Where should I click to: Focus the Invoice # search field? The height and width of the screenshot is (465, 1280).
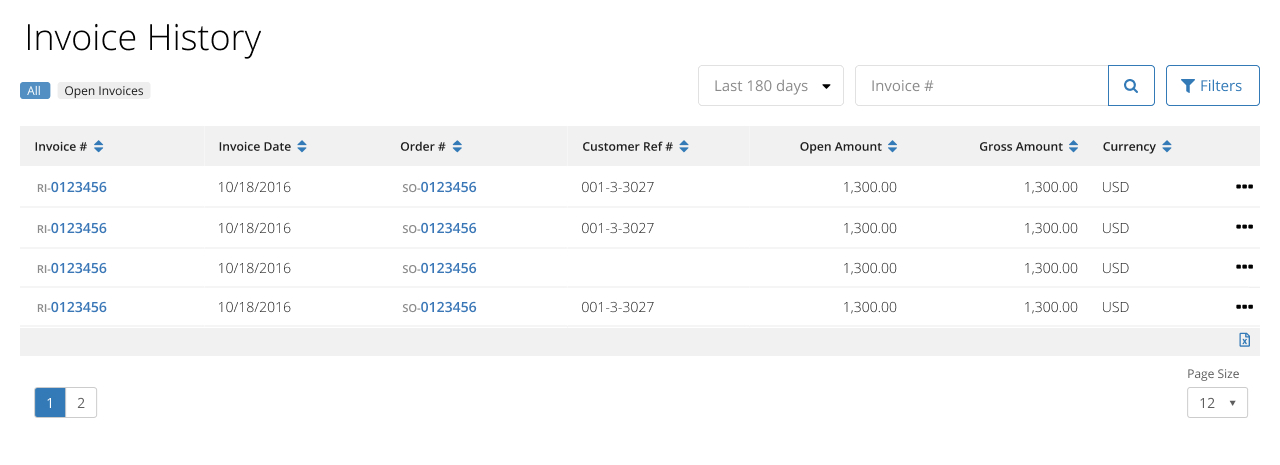pos(981,86)
